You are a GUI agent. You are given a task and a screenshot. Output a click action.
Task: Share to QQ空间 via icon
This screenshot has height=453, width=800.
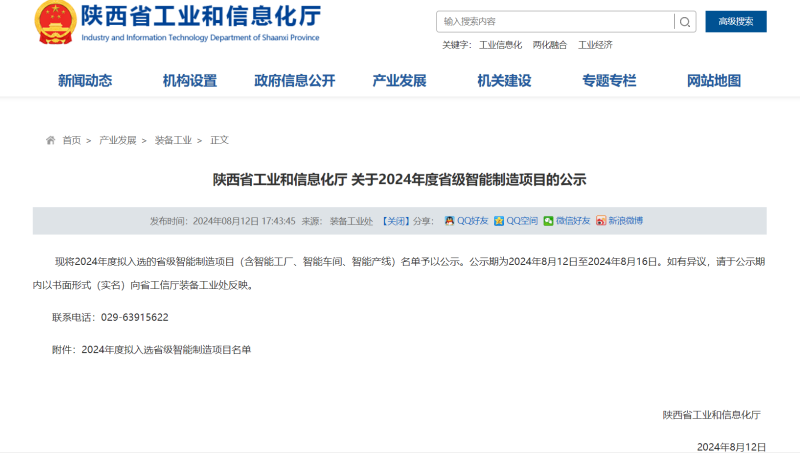499,221
